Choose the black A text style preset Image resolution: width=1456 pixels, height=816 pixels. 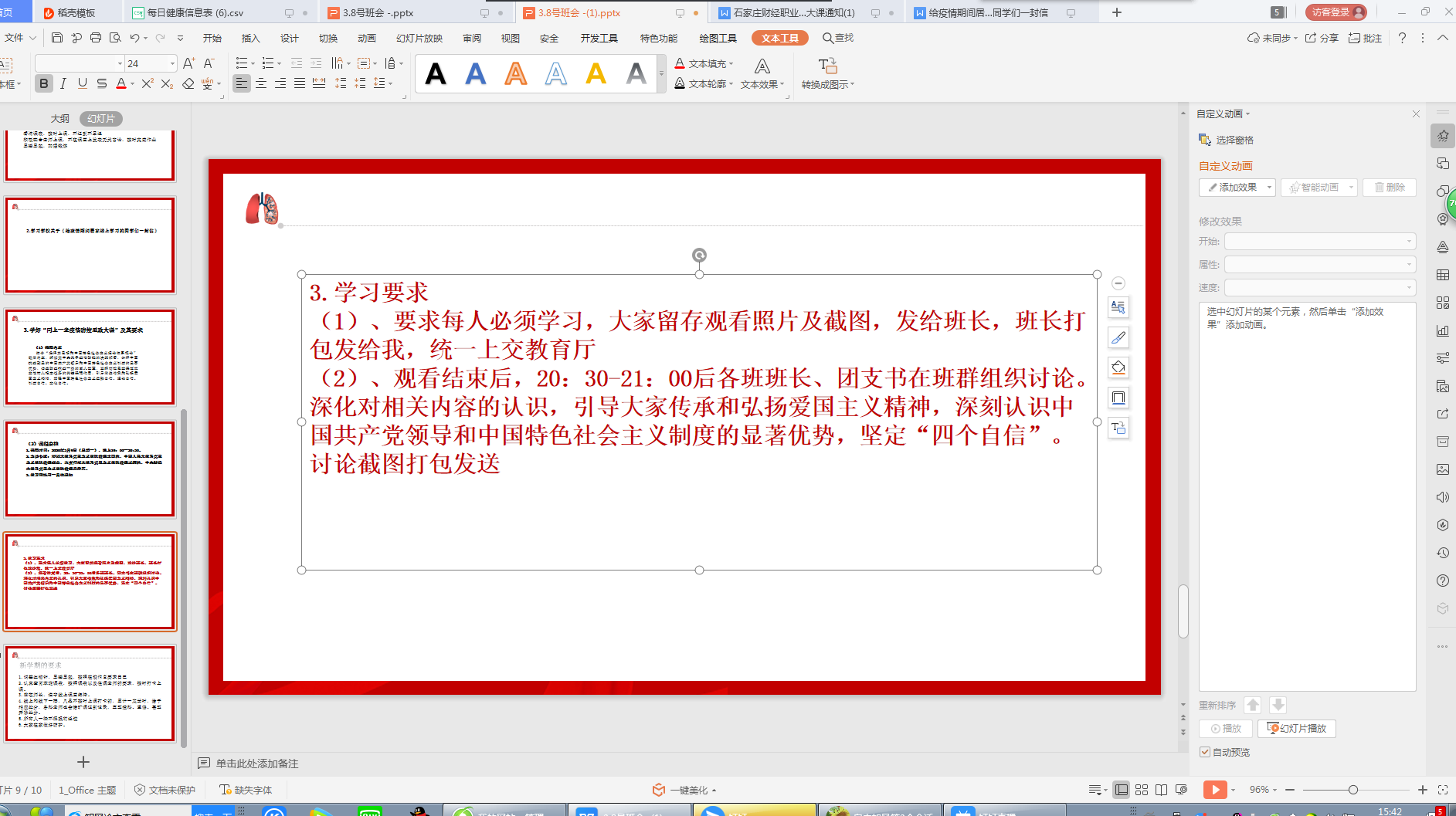[436, 74]
